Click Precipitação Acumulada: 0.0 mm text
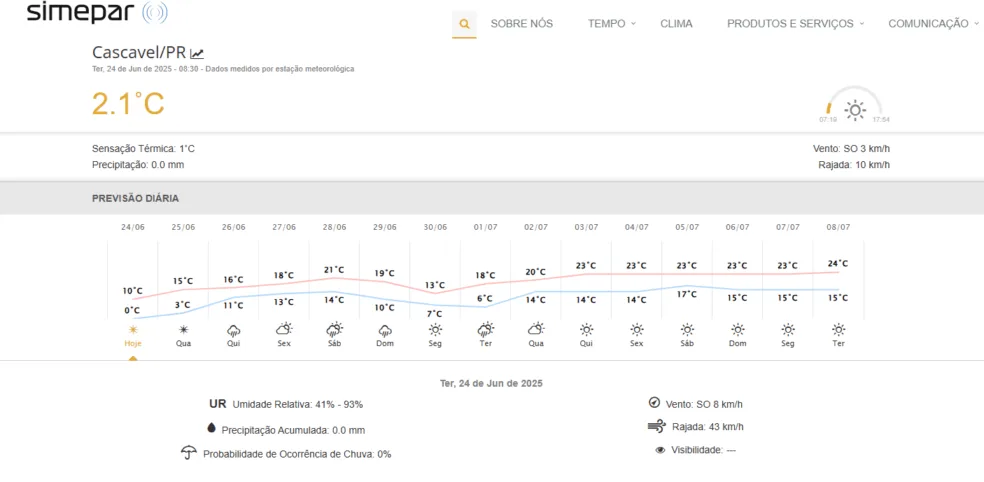This screenshot has height=482, width=984. (293, 431)
